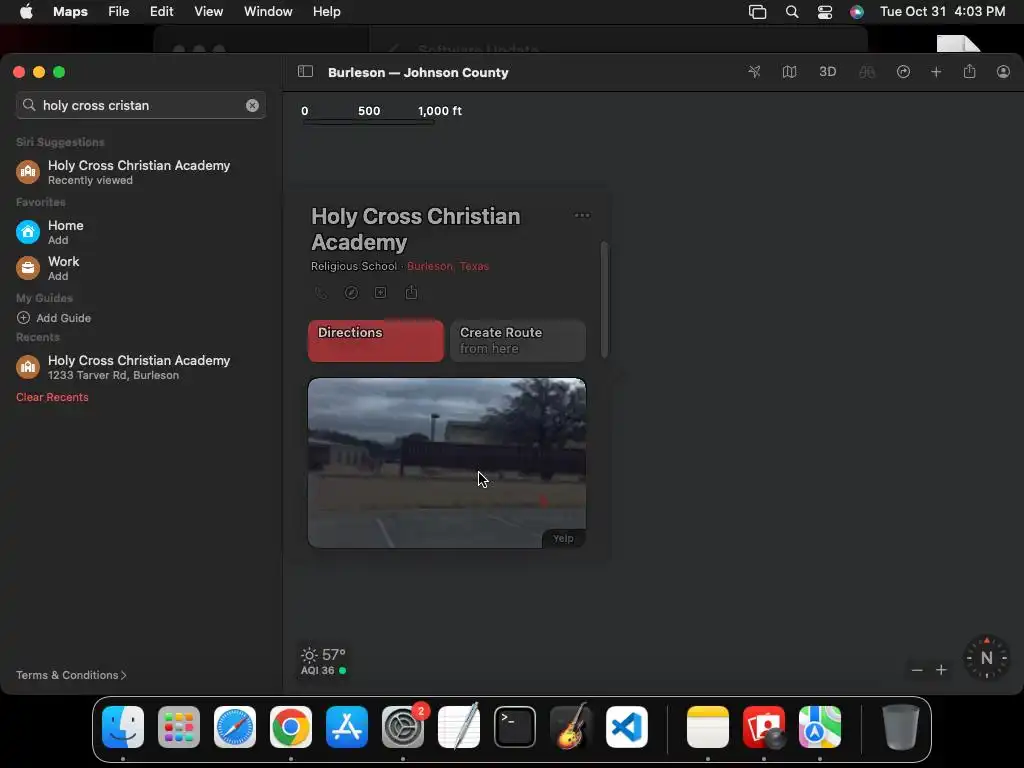The width and height of the screenshot is (1024, 768).
Task: Clear the search field text
Action: [252, 105]
